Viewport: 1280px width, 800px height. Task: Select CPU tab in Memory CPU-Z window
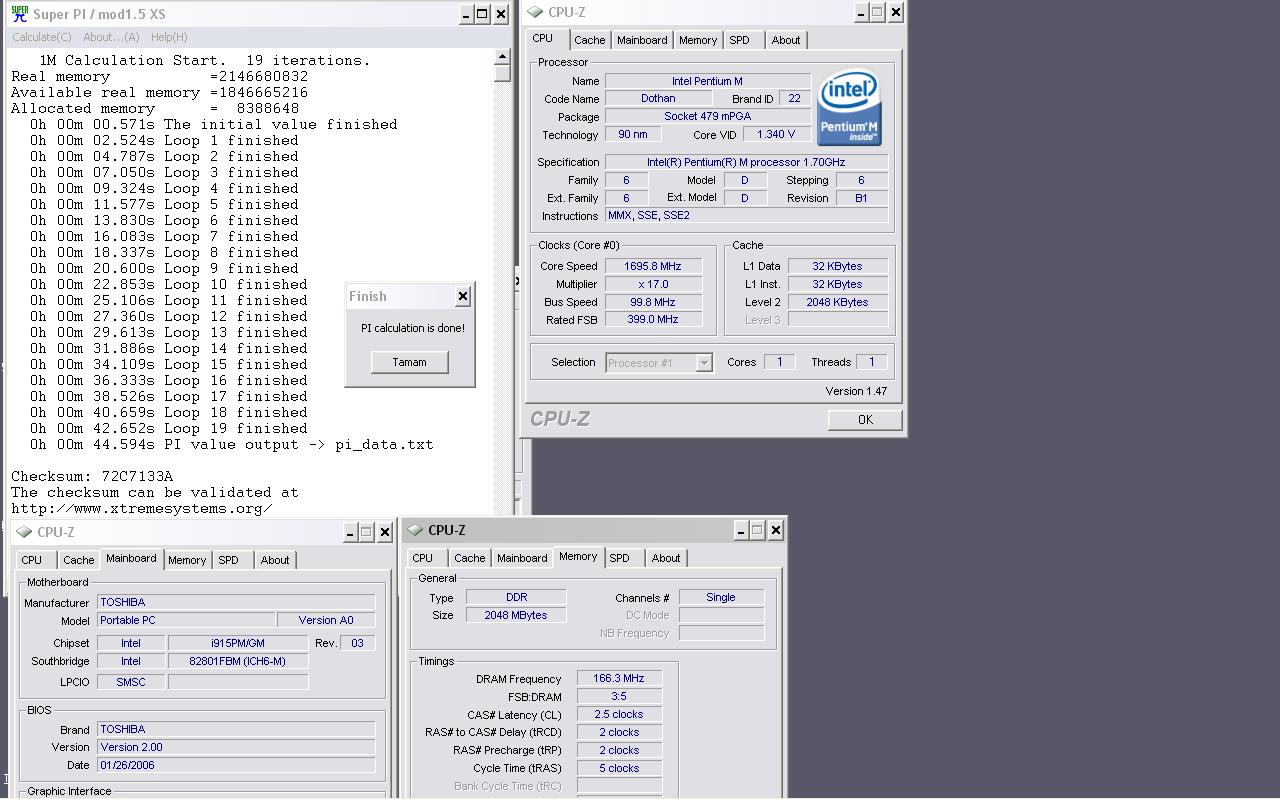(423, 558)
